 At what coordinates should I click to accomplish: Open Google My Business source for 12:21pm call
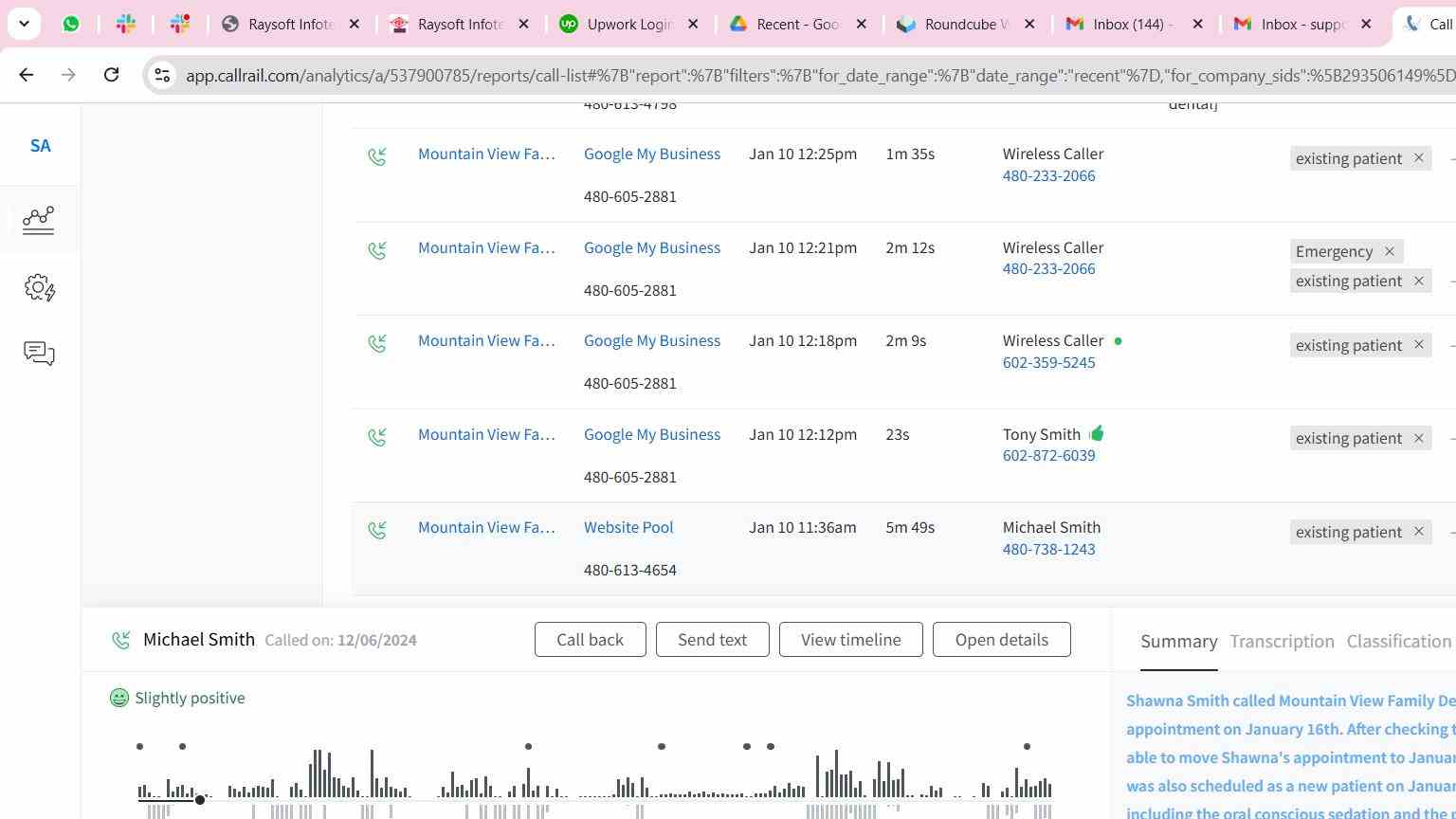[652, 247]
